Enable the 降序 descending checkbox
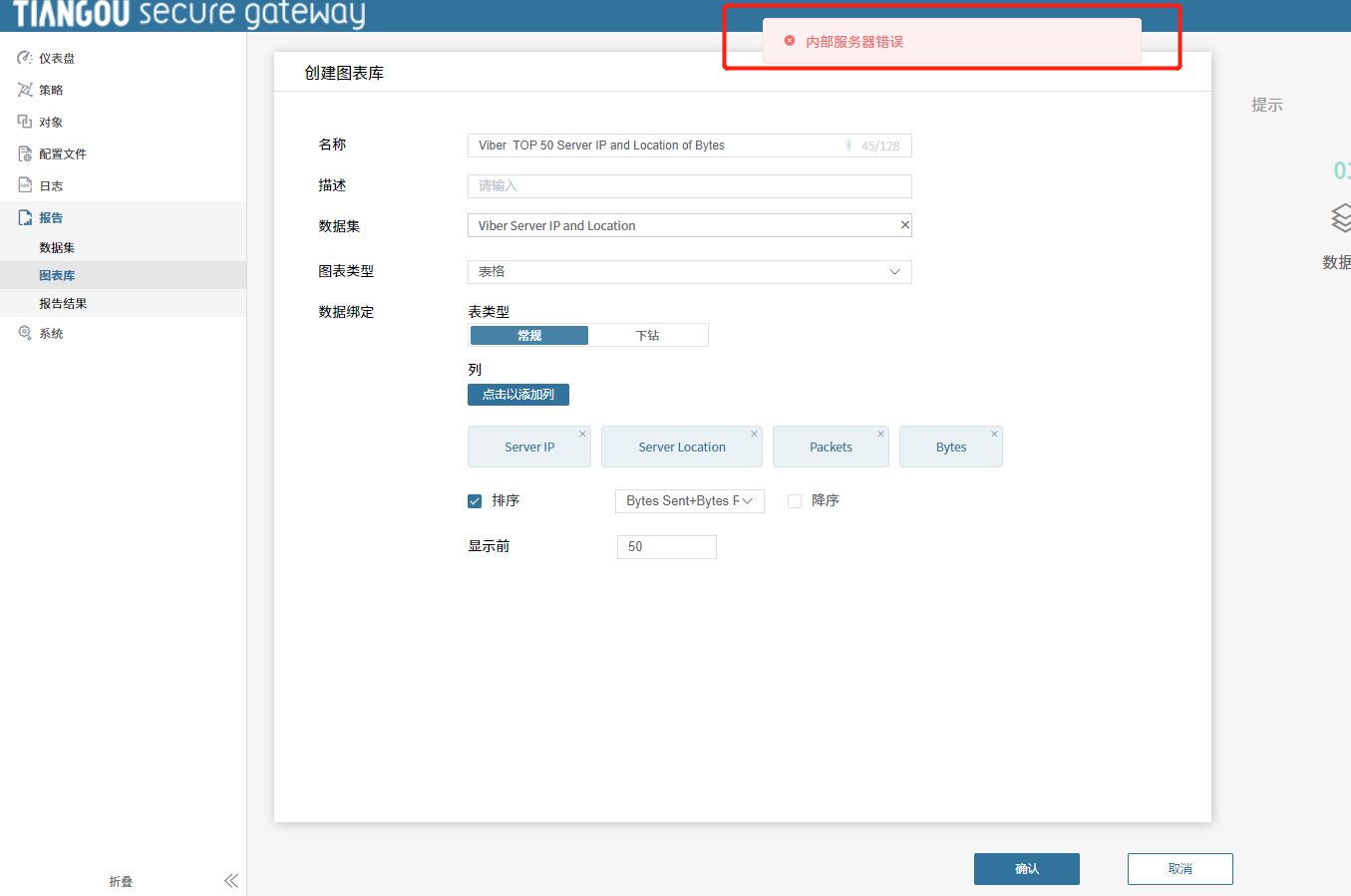This screenshot has height=896, width=1351. pos(794,500)
